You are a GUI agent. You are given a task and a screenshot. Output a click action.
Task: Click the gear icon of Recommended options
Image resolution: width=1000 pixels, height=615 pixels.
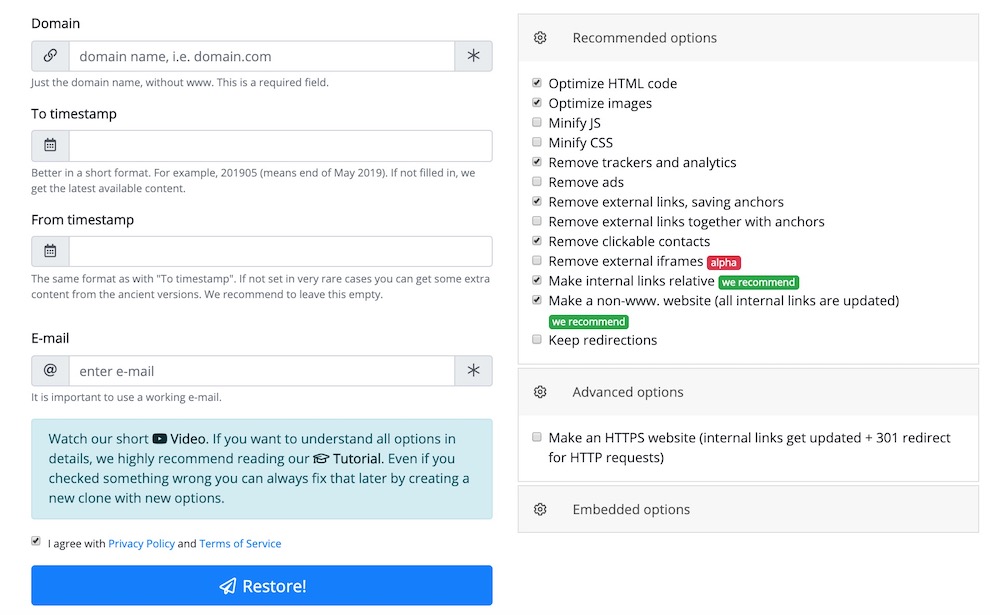coord(541,38)
